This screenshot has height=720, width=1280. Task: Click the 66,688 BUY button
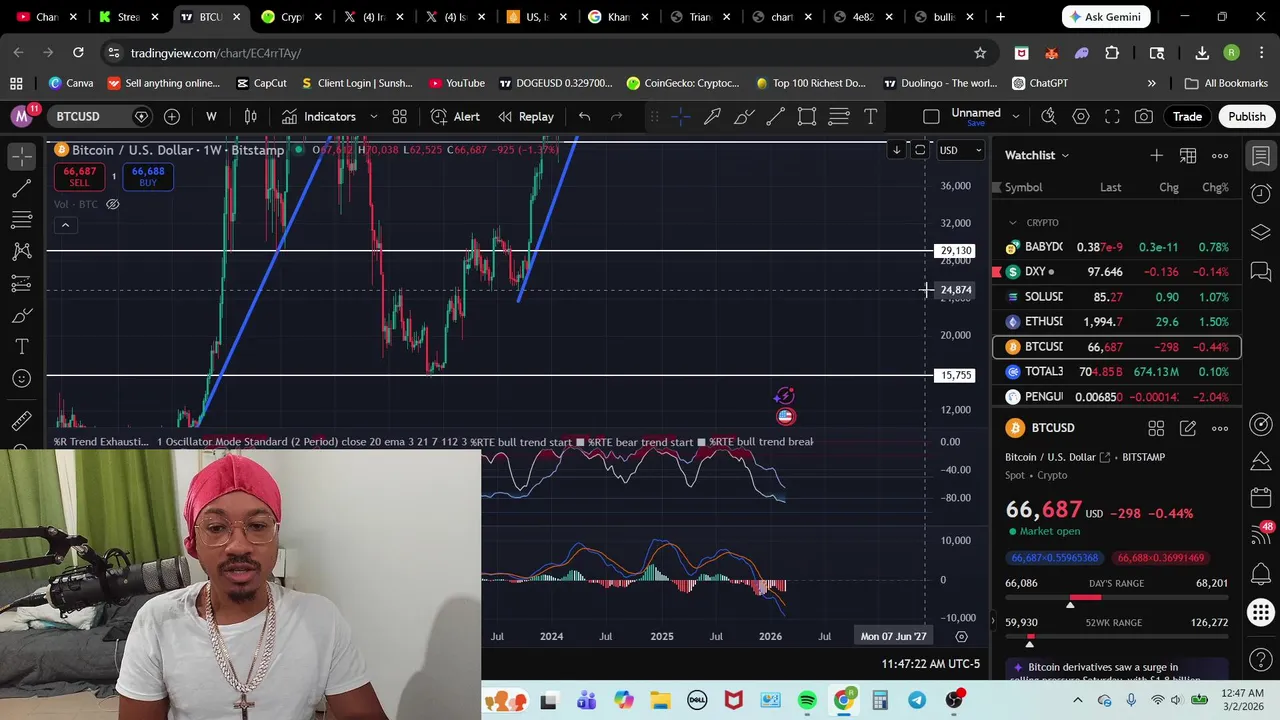[148, 177]
